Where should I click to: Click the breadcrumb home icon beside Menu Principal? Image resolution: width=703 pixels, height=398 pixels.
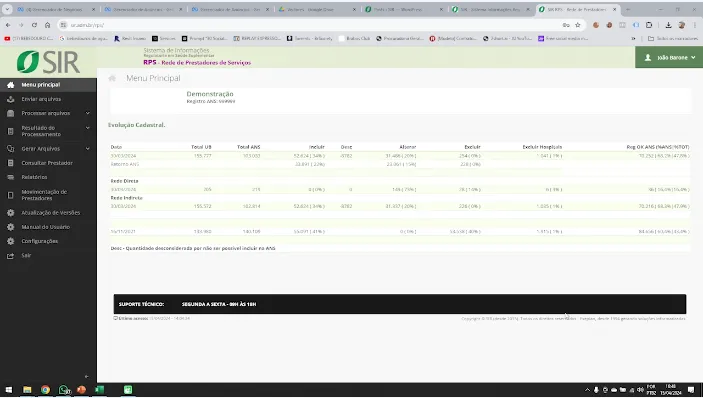(112, 78)
